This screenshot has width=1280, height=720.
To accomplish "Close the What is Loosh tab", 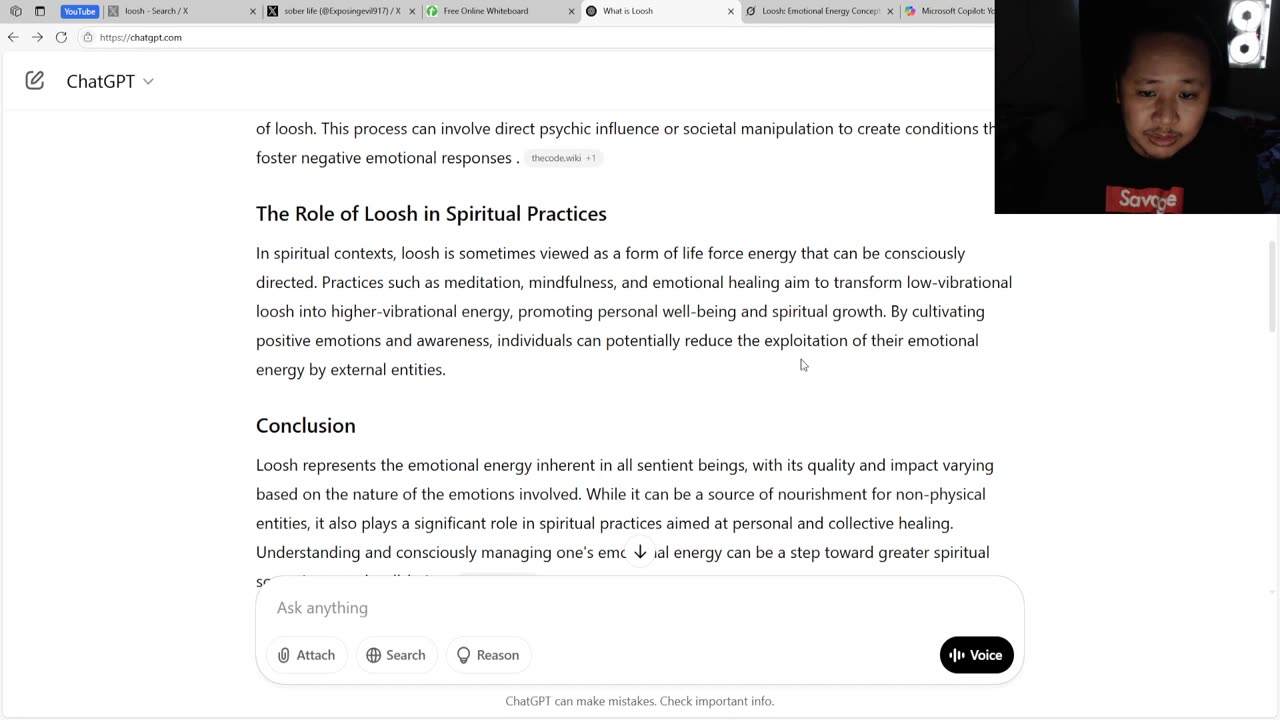I will 731,11.
